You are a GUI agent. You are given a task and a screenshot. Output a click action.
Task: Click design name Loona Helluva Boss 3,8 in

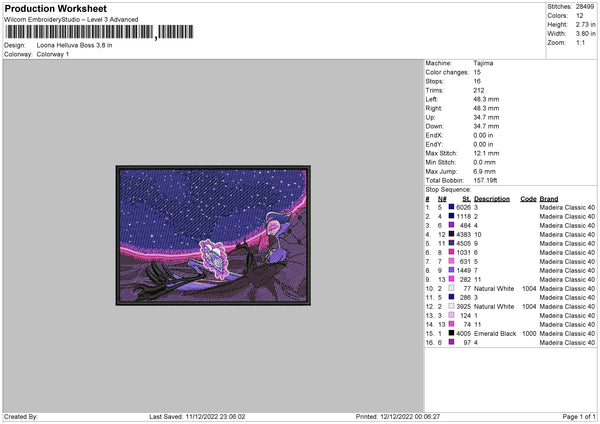click(74, 45)
